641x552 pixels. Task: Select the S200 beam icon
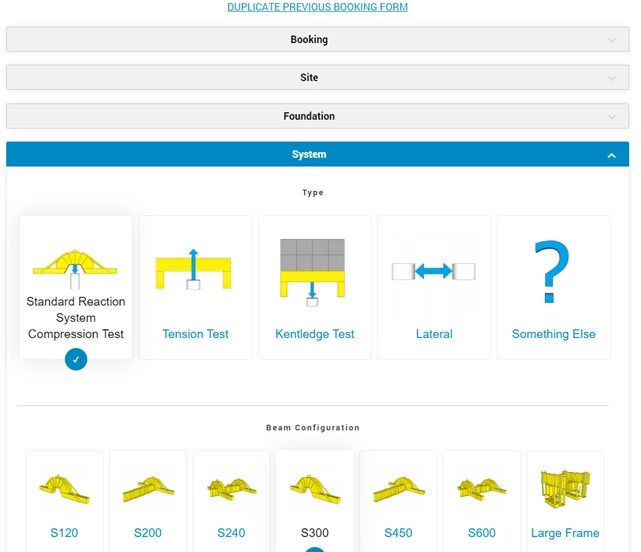(148, 488)
